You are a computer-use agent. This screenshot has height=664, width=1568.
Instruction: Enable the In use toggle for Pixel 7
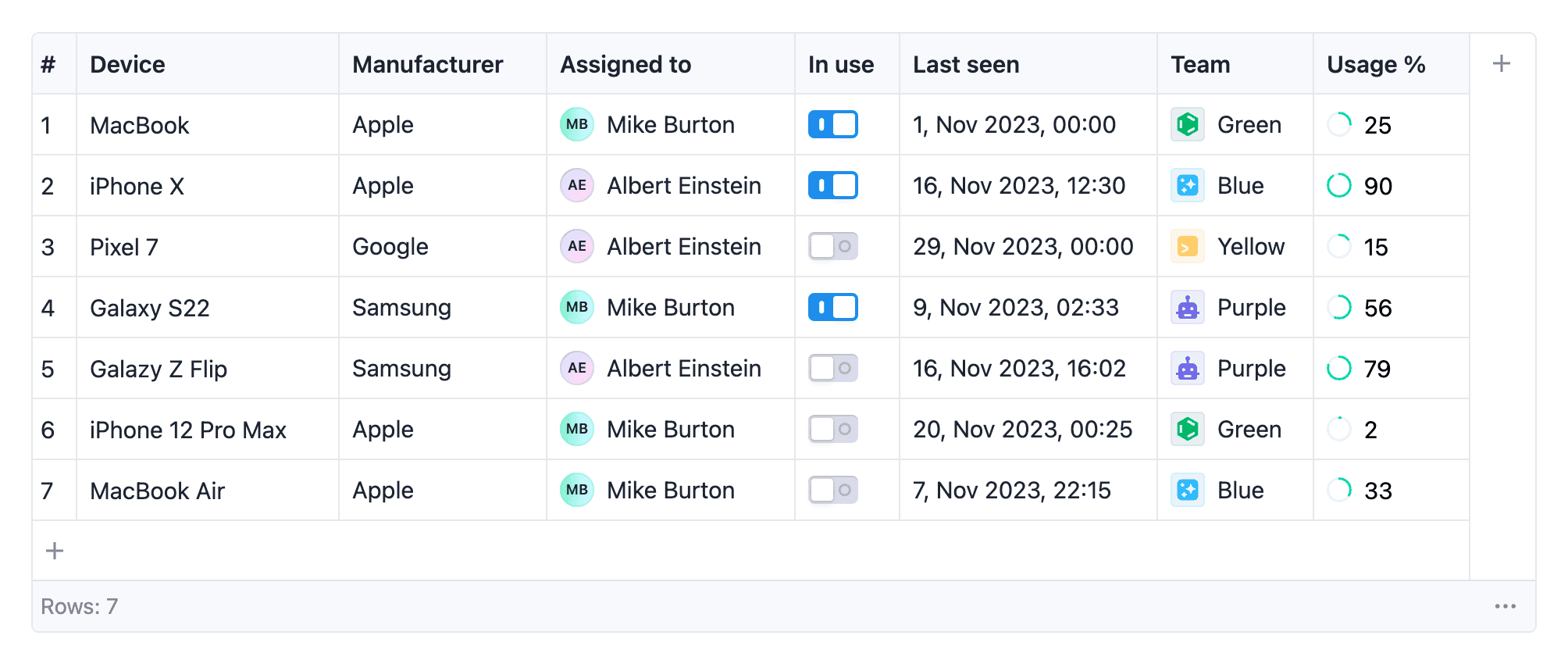click(832, 247)
